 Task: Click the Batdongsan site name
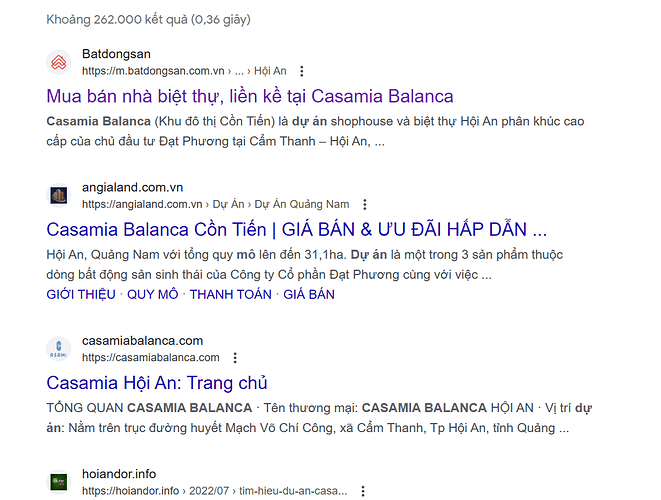(116, 54)
